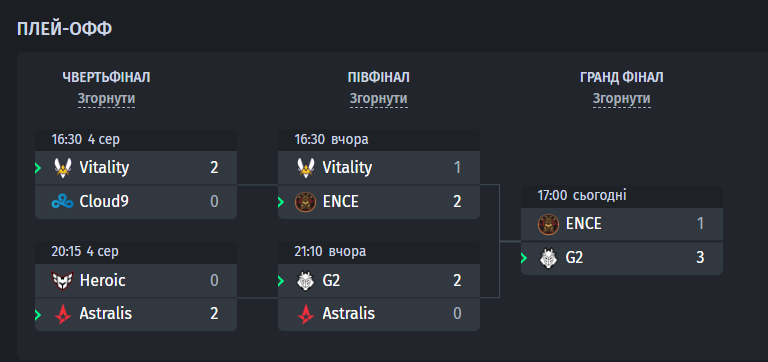Collapse the Чвертьфінал column via Згорнути
The width and height of the screenshot is (768, 362).
coord(106,99)
